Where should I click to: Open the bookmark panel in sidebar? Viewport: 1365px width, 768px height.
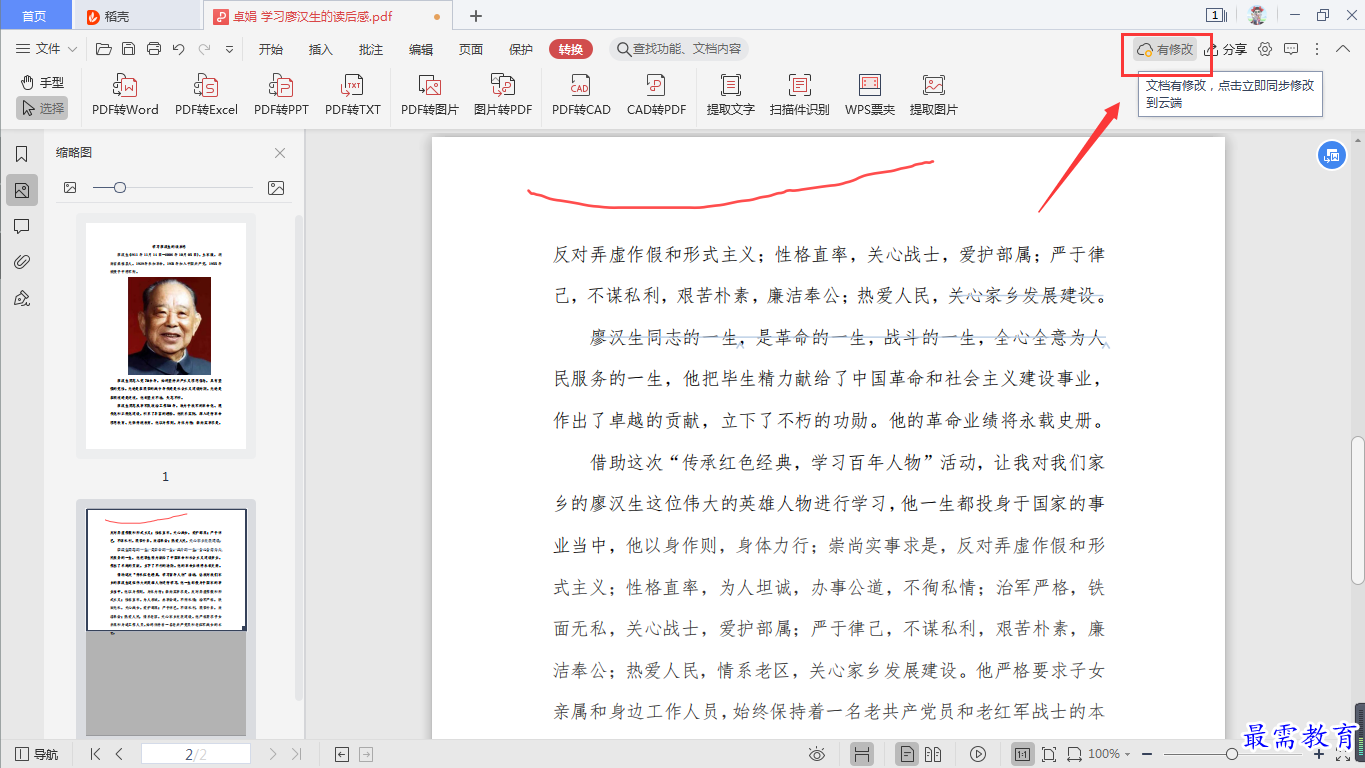21,154
